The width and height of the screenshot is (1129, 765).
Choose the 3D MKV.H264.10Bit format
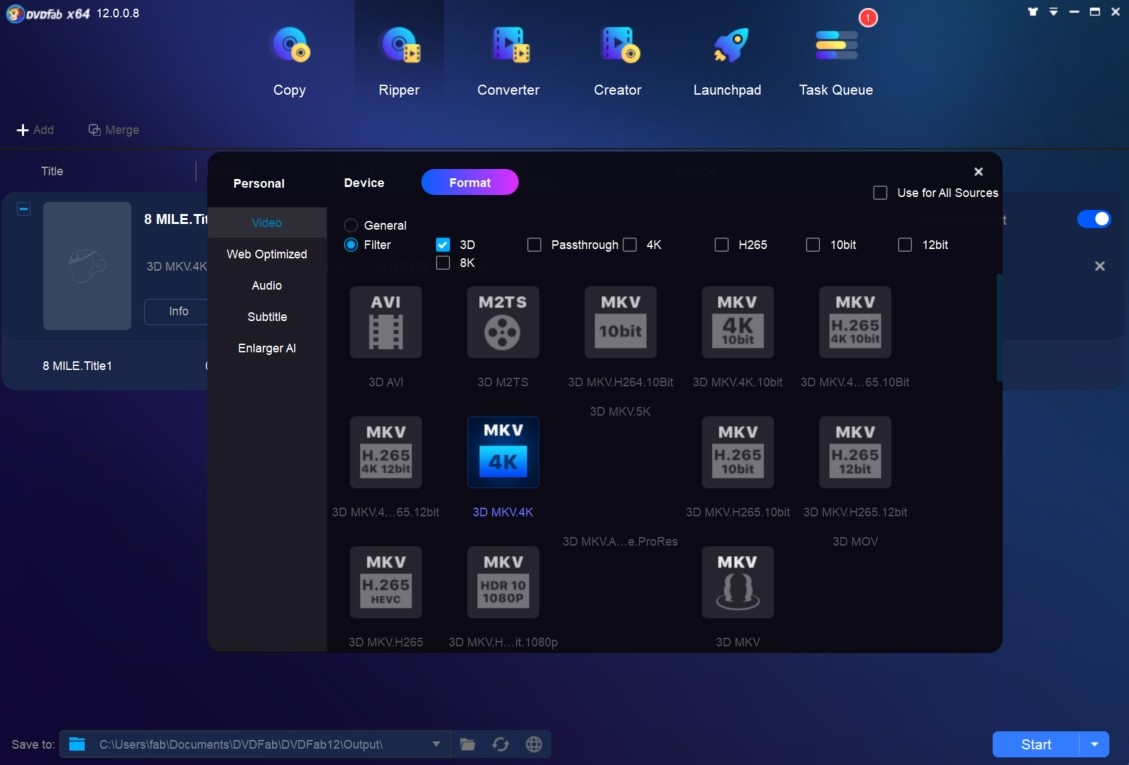point(621,322)
